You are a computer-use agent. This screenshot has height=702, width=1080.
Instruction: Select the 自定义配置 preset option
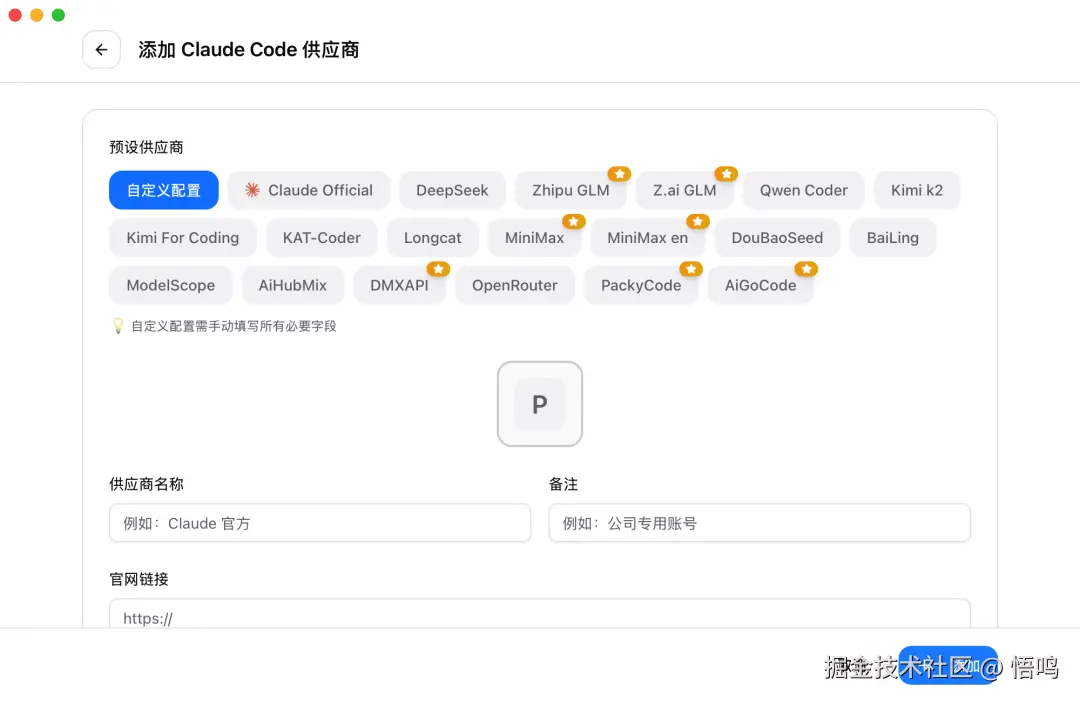coord(163,190)
